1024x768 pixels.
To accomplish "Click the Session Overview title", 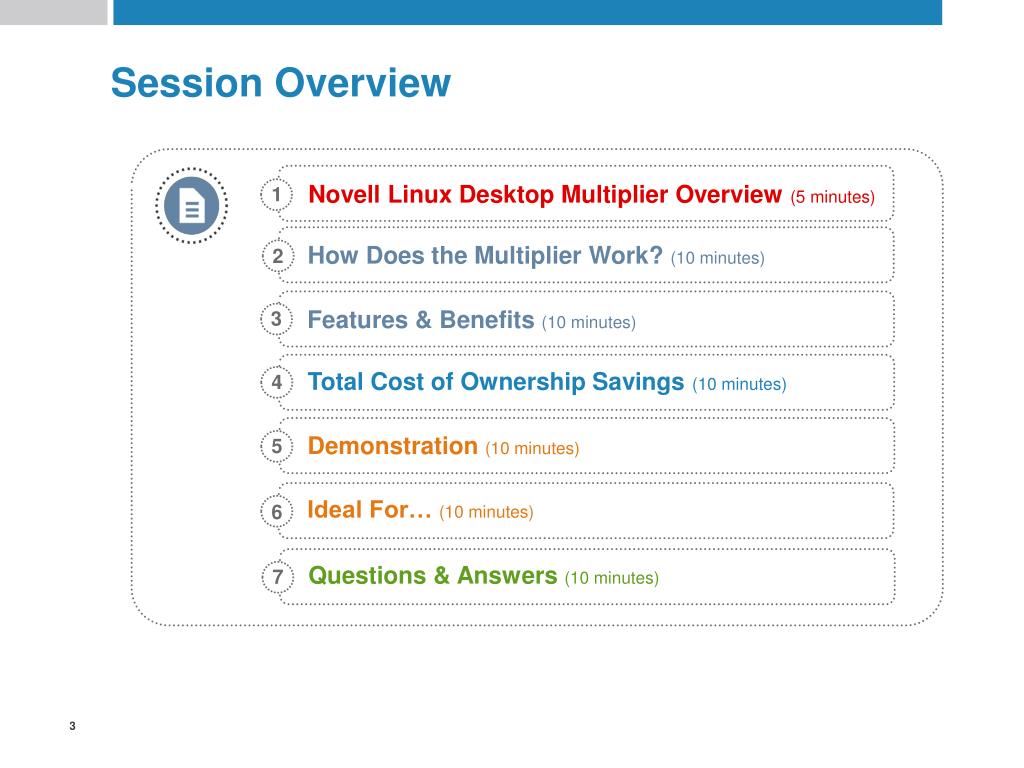I will [x=281, y=83].
